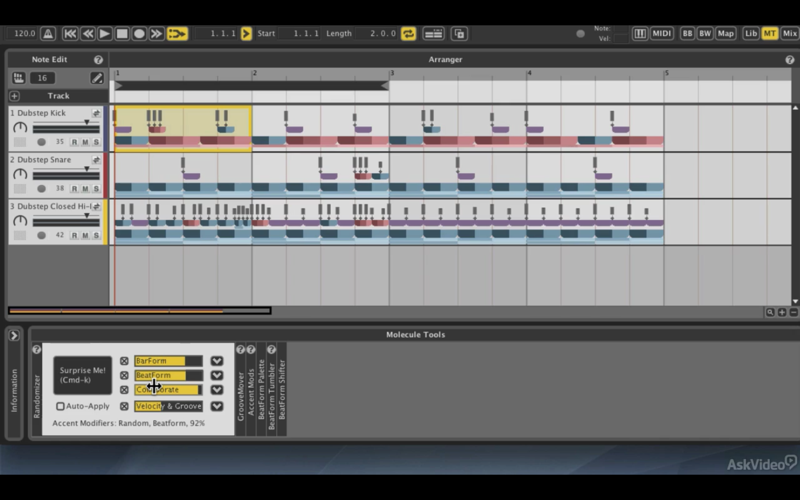The image size is (800, 500).
Task: Add a new track with plus icon
Action: (14, 96)
